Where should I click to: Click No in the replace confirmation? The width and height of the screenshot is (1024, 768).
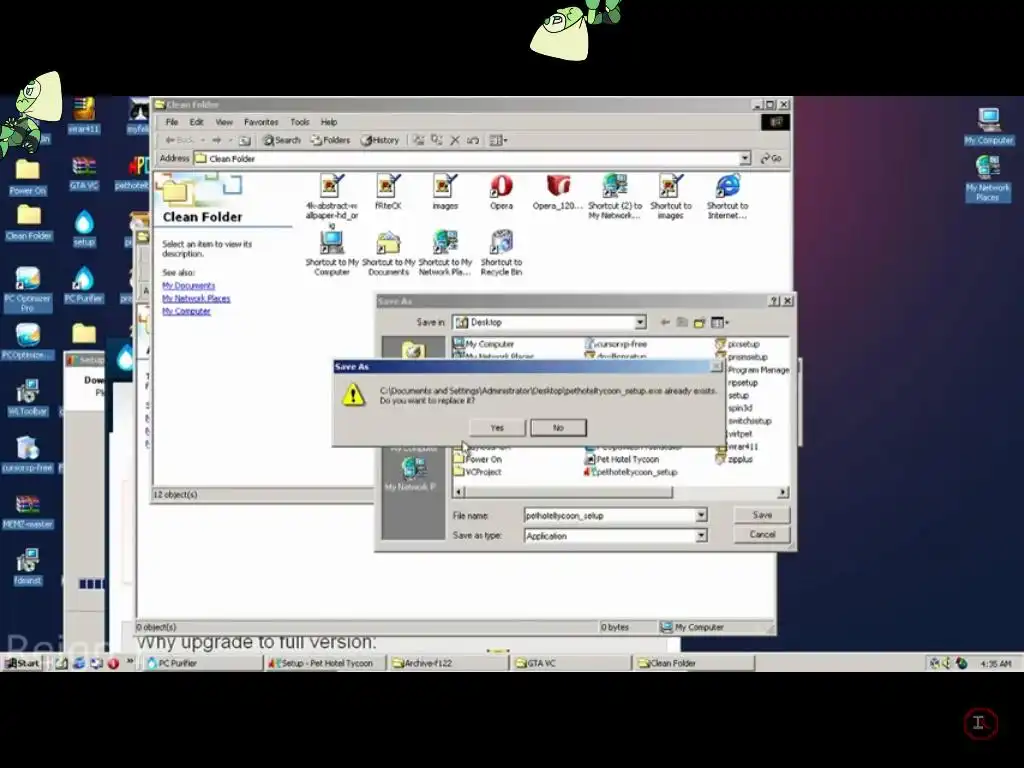coord(558,428)
